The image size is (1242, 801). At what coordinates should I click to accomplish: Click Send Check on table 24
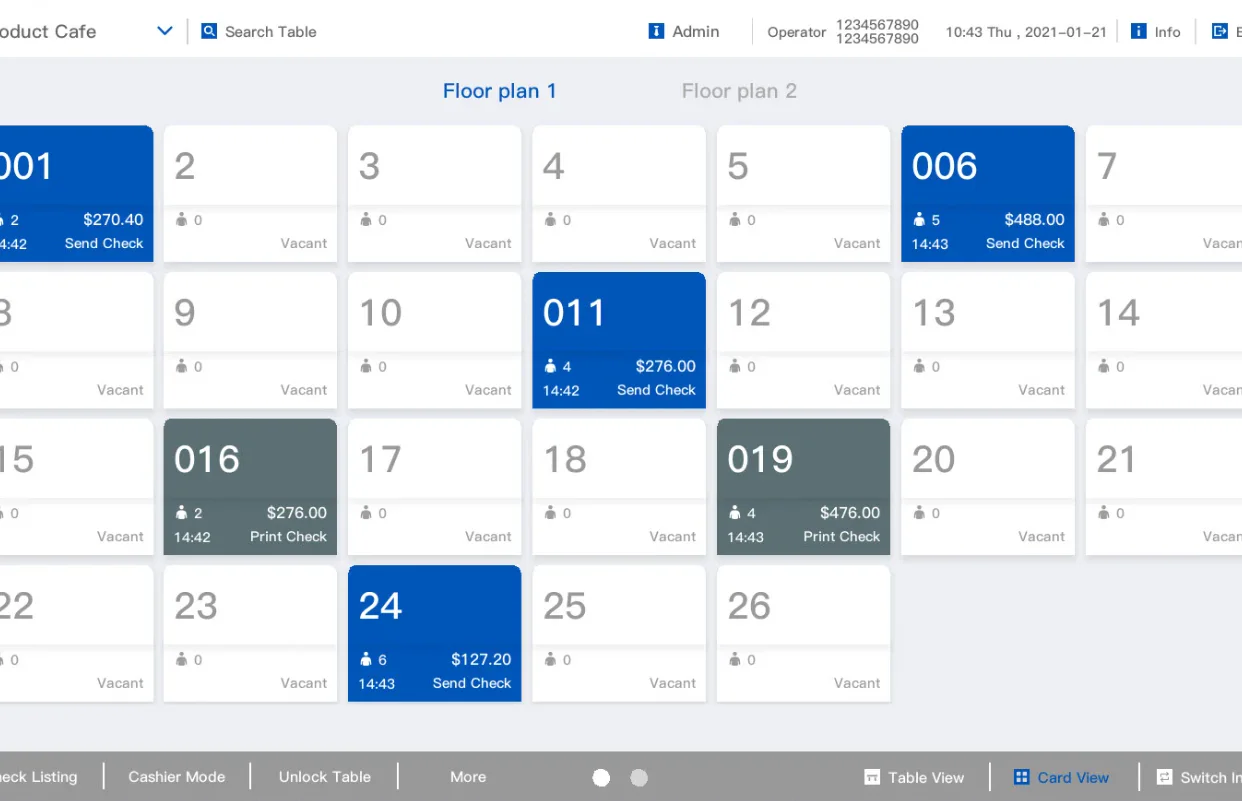tap(472, 683)
